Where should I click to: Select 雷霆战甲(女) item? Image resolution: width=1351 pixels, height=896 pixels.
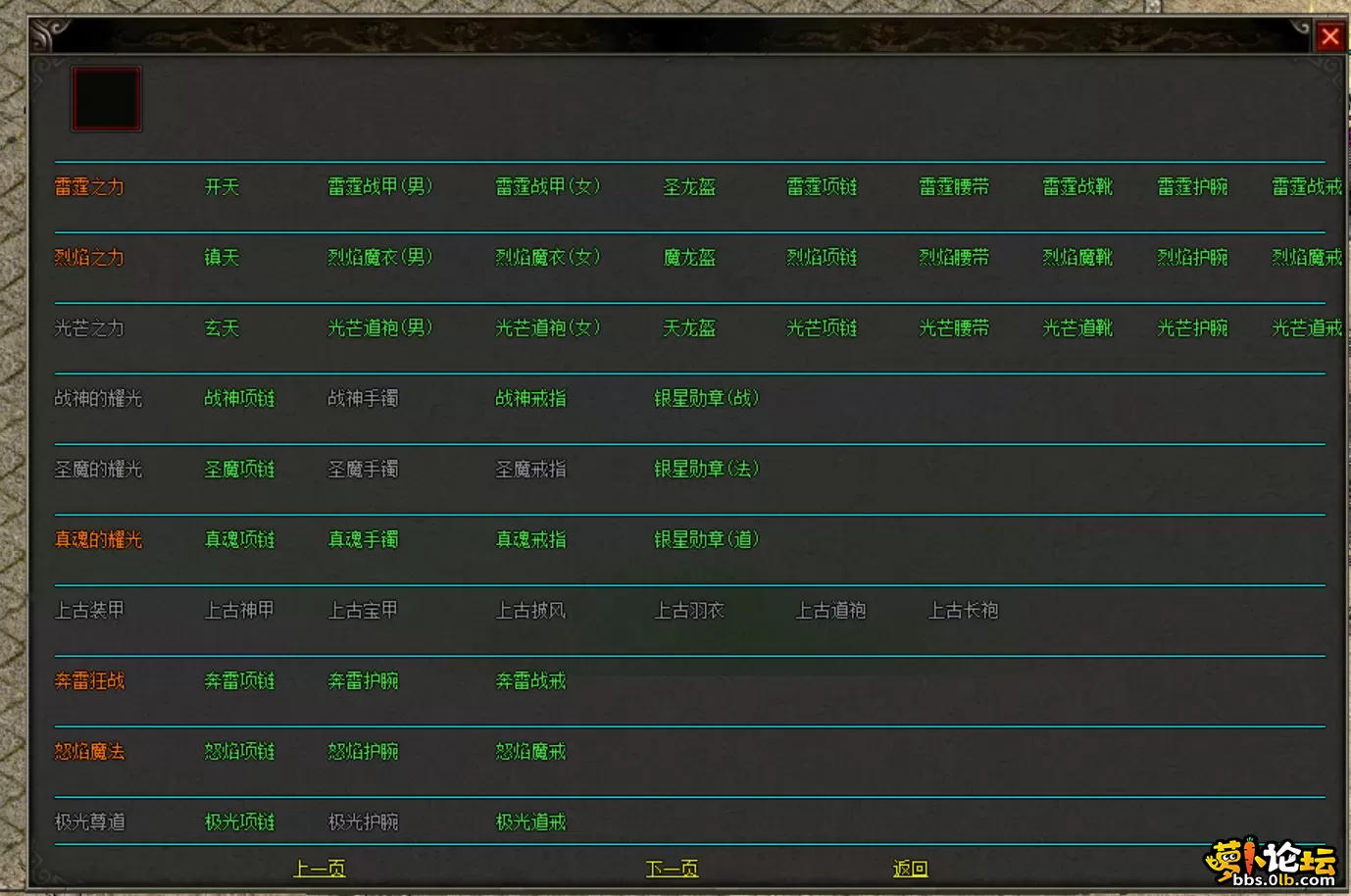[x=548, y=186]
